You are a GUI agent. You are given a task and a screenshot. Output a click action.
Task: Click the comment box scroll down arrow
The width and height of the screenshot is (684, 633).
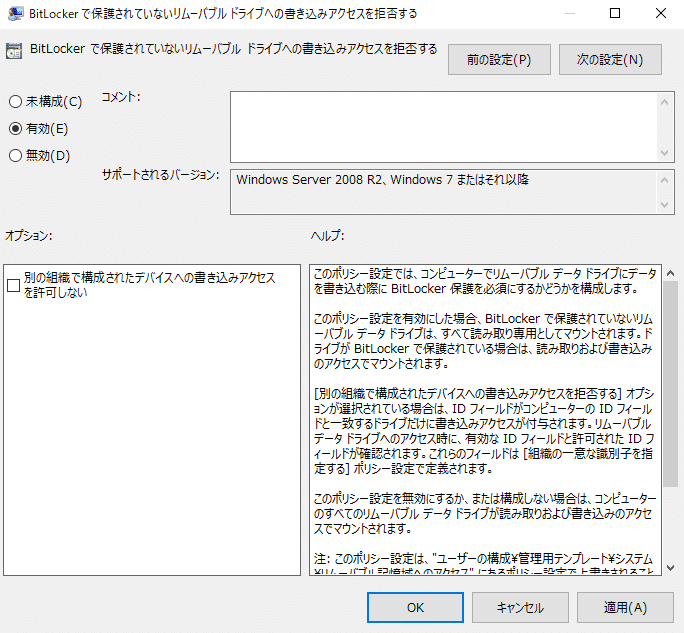click(x=664, y=153)
